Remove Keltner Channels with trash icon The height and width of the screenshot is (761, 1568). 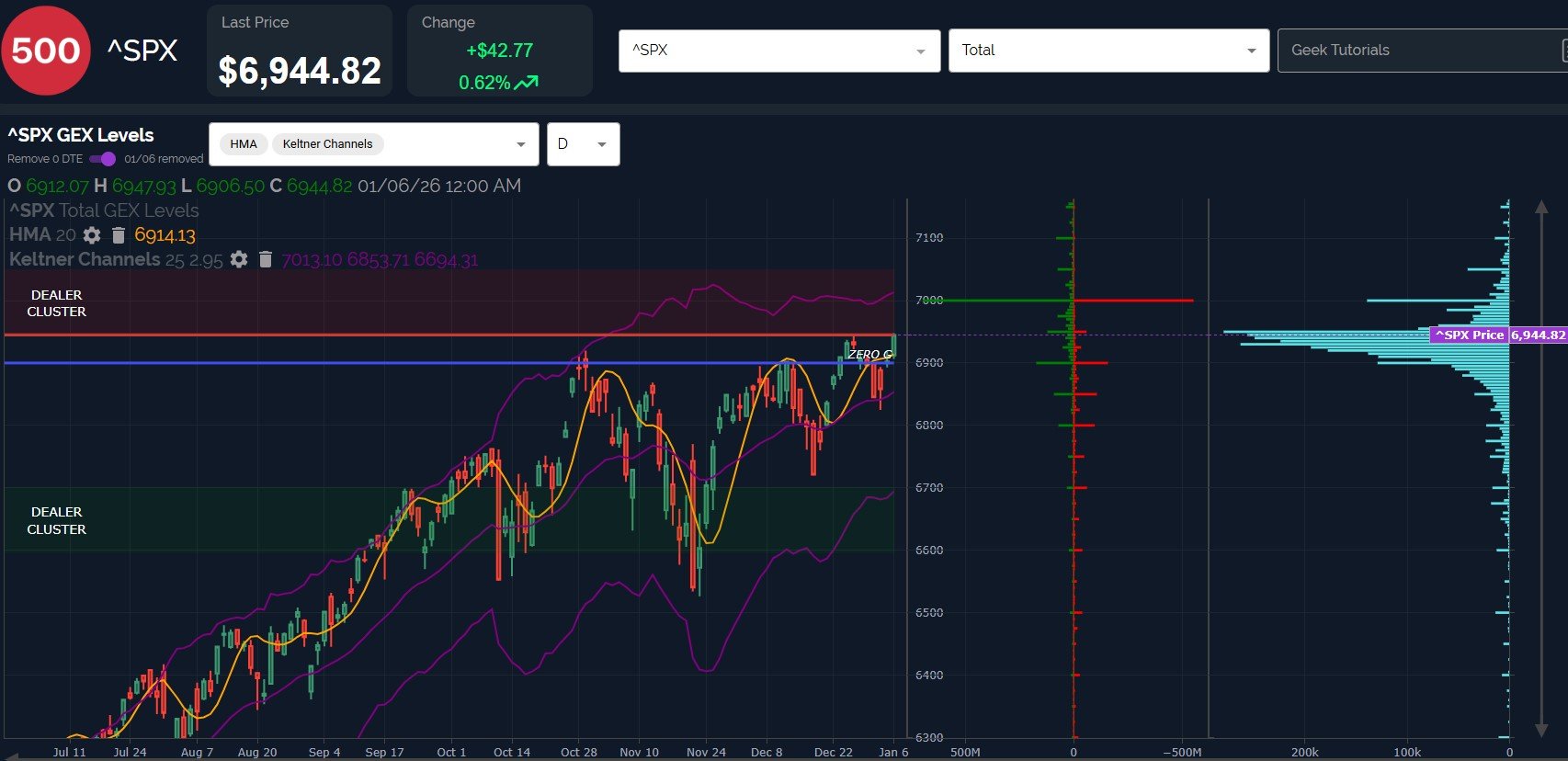pos(266,259)
